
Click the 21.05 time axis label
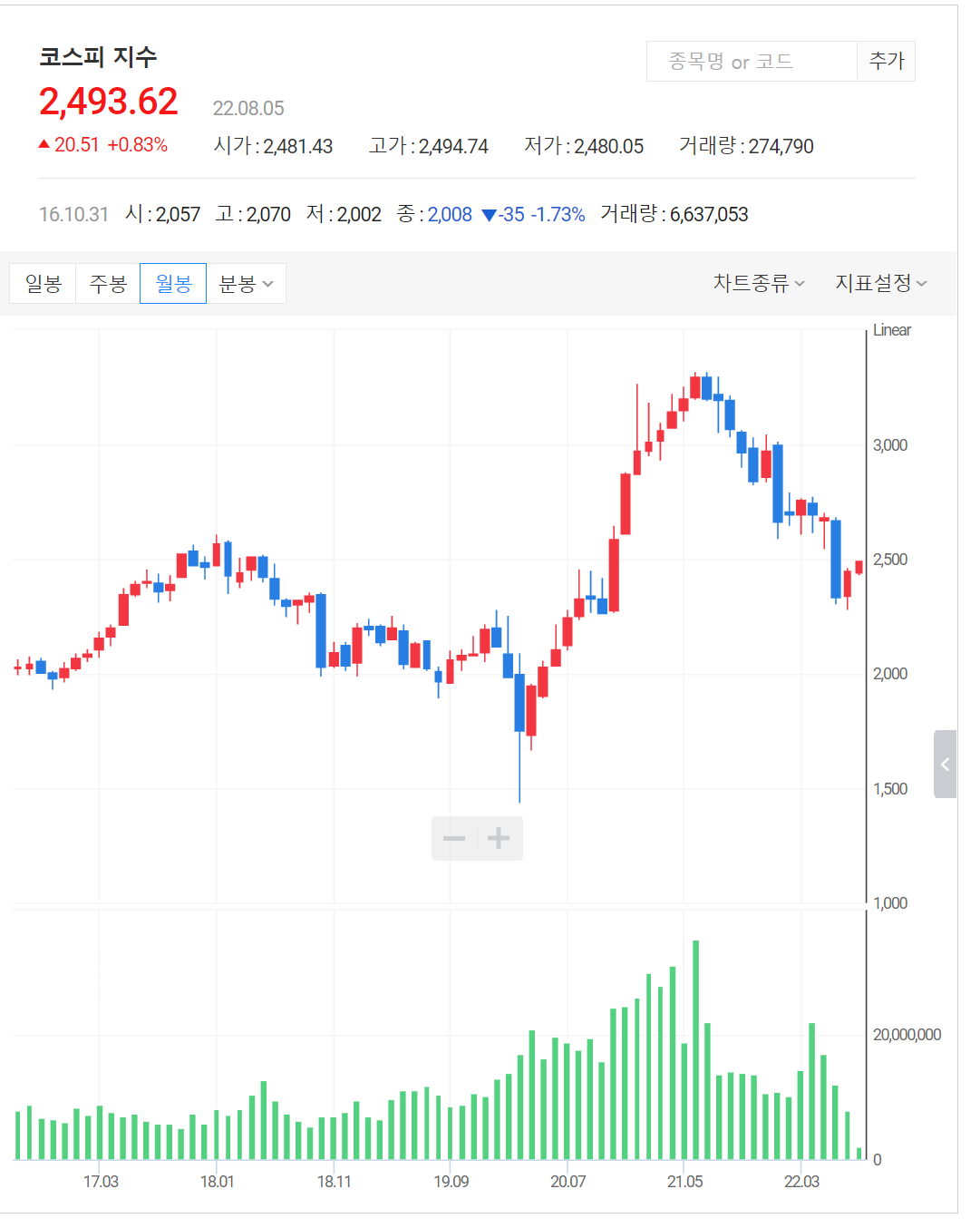tap(684, 1182)
